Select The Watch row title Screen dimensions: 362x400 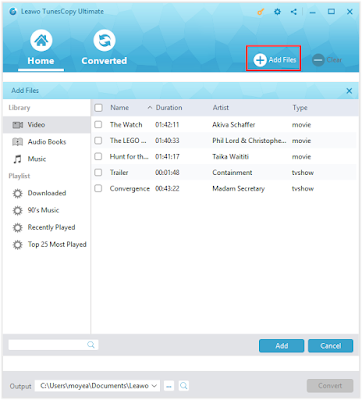point(126,125)
